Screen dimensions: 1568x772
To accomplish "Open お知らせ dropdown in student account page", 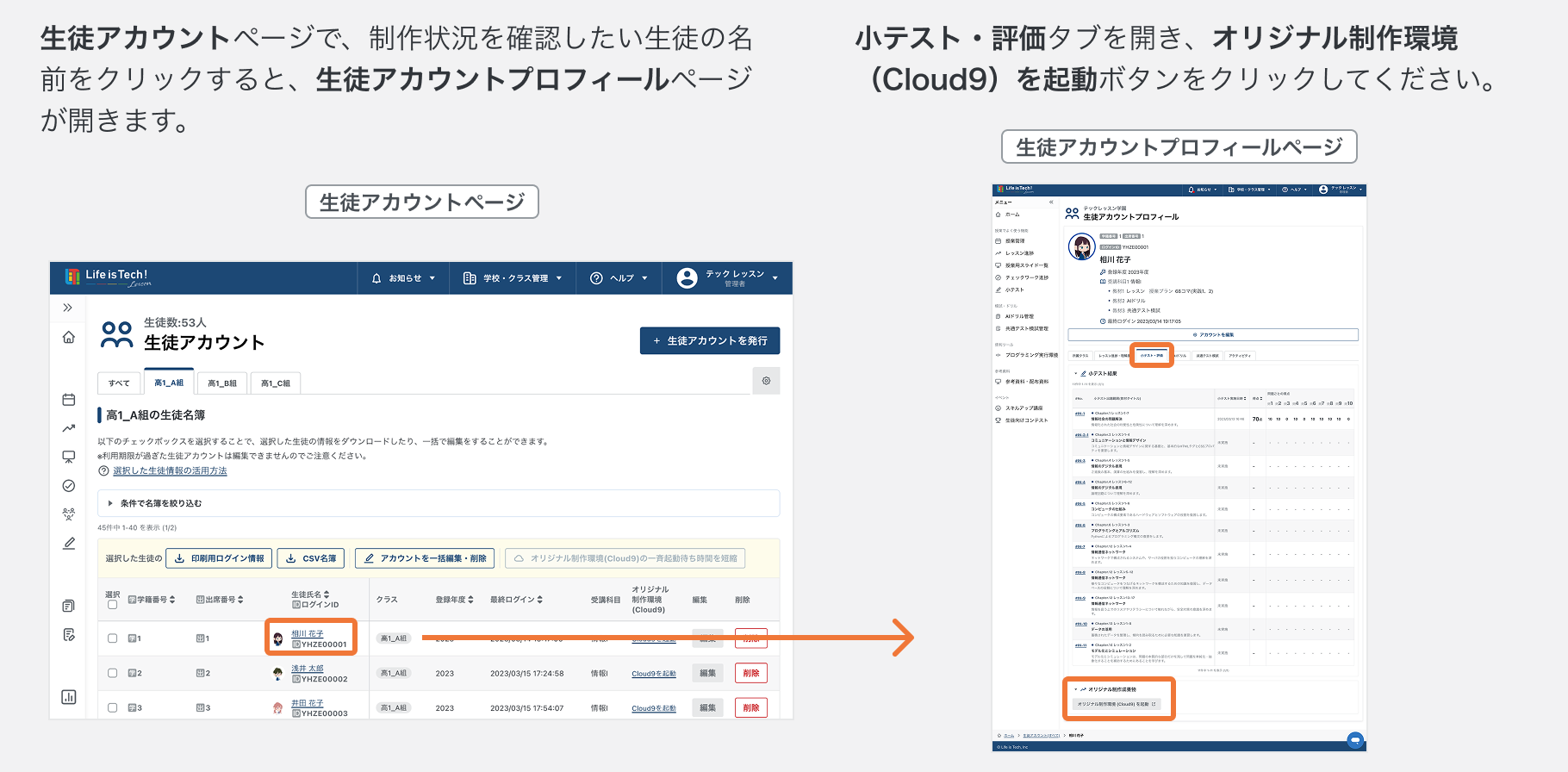I will pos(403,278).
